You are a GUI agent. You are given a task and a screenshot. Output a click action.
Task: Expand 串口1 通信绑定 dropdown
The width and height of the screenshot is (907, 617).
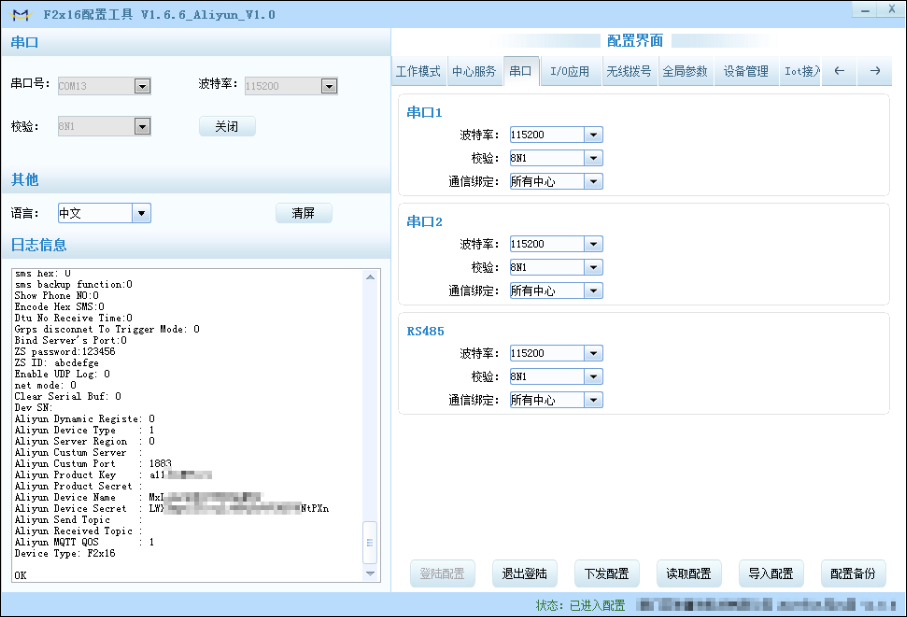pyautogui.click(x=593, y=182)
